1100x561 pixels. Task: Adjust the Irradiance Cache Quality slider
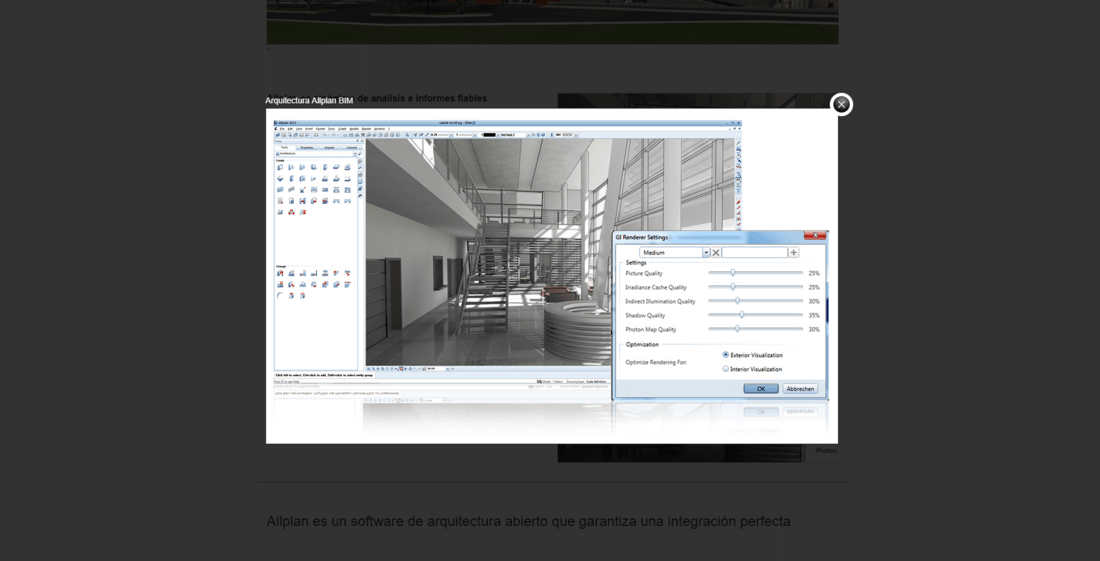coord(756,287)
